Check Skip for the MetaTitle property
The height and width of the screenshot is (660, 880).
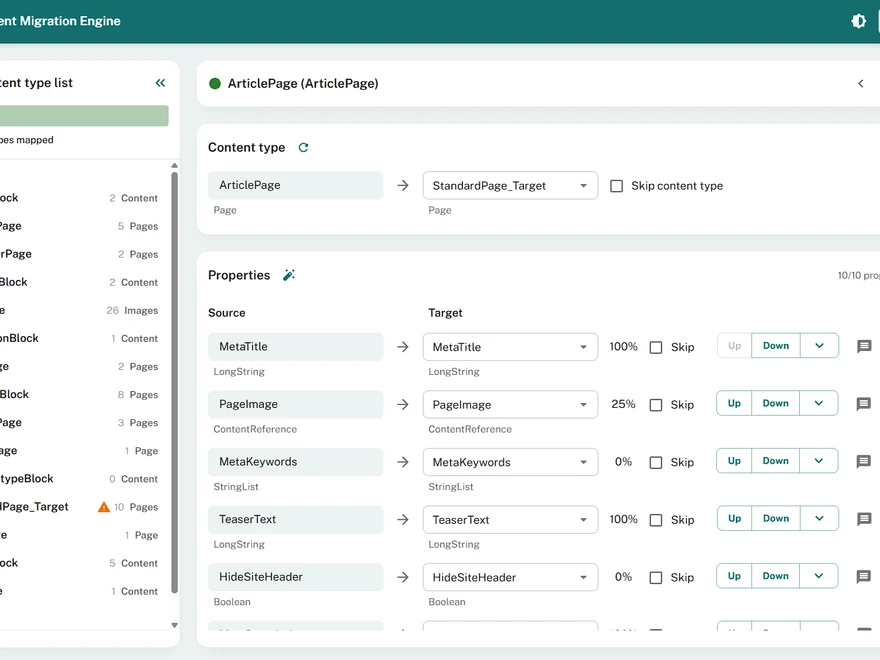click(x=656, y=346)
